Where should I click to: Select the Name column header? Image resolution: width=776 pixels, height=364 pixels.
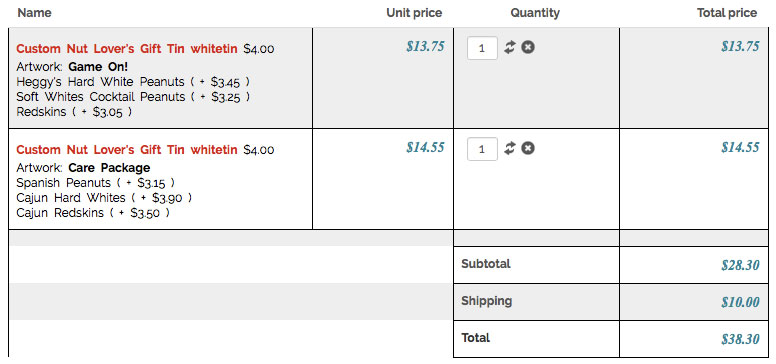point(35,13)
